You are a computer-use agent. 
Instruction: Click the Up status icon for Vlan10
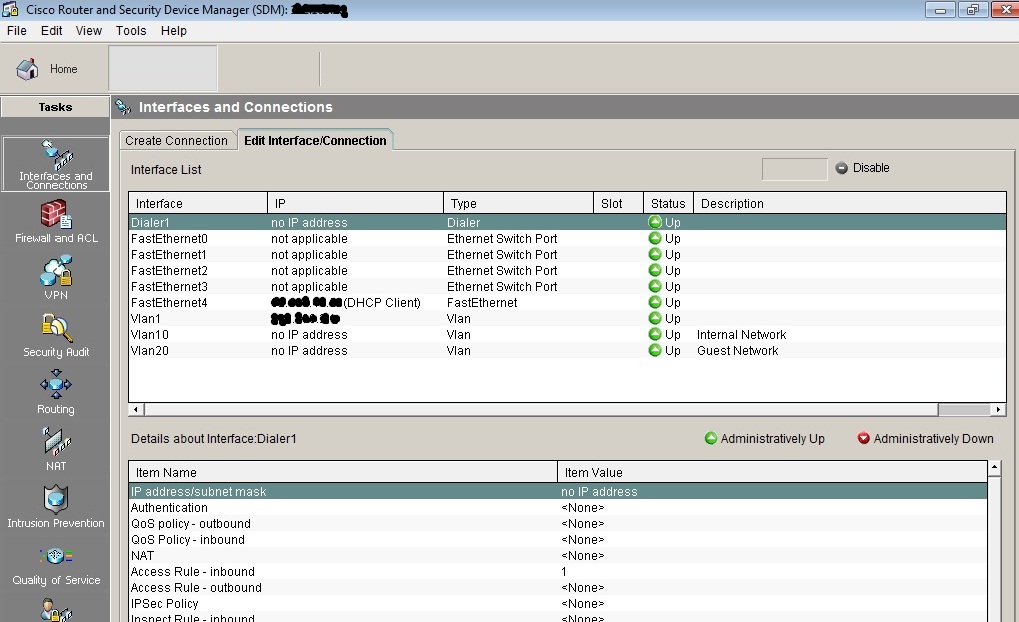[x=654, y=334]
